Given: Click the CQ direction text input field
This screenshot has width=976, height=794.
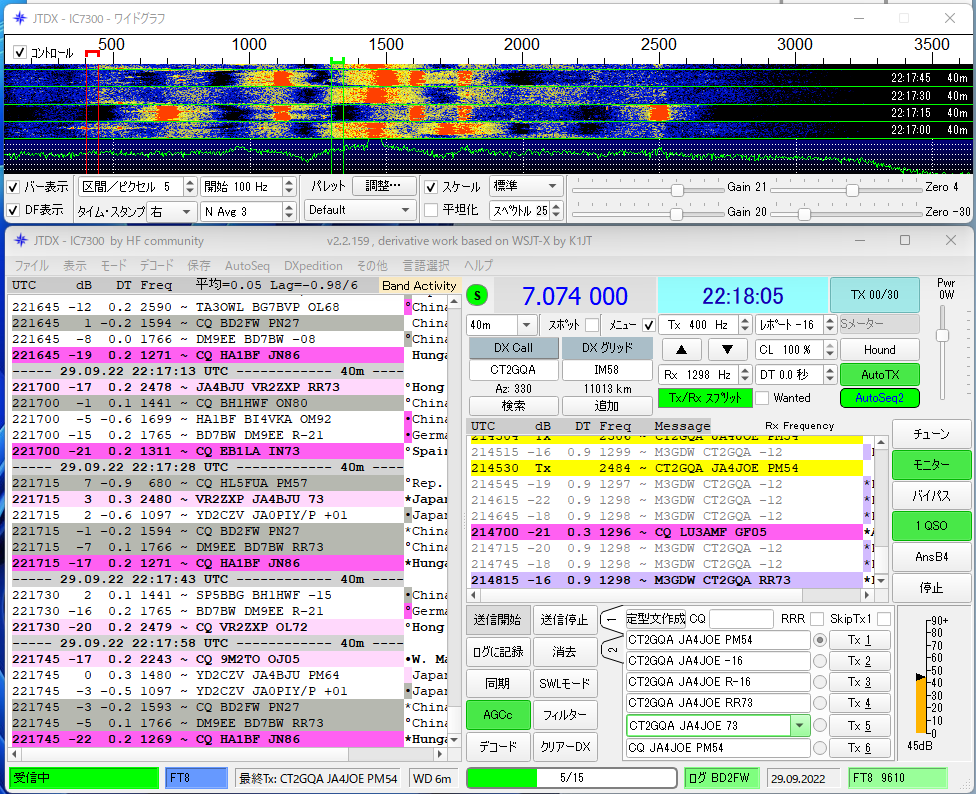Looking at the screenshot, I should [740, 619].
